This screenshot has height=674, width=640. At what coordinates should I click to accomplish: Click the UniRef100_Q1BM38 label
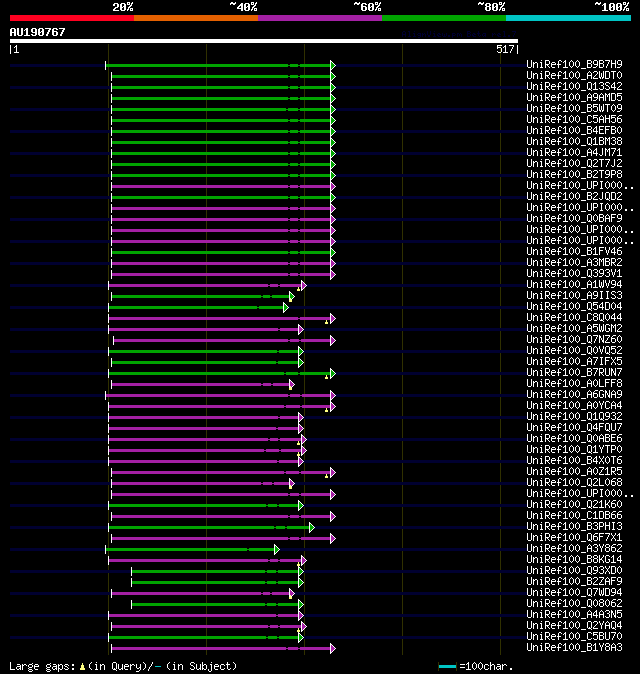574,141
